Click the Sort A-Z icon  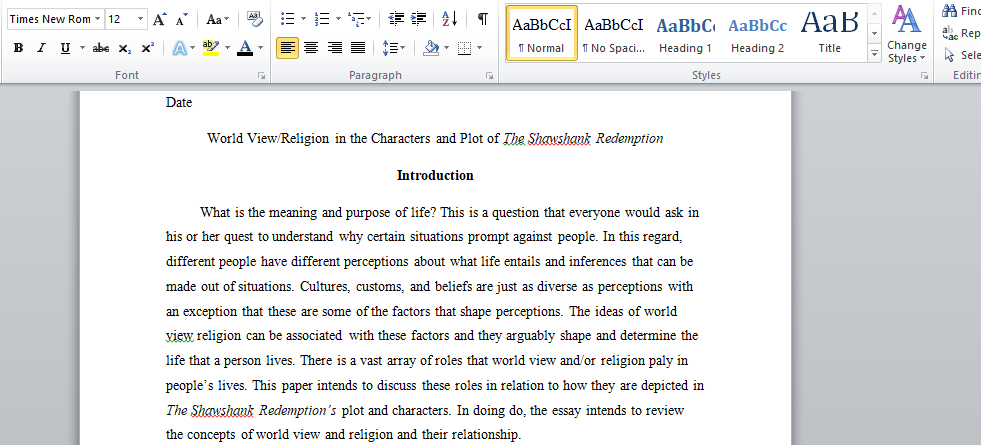tap(449, 19)
